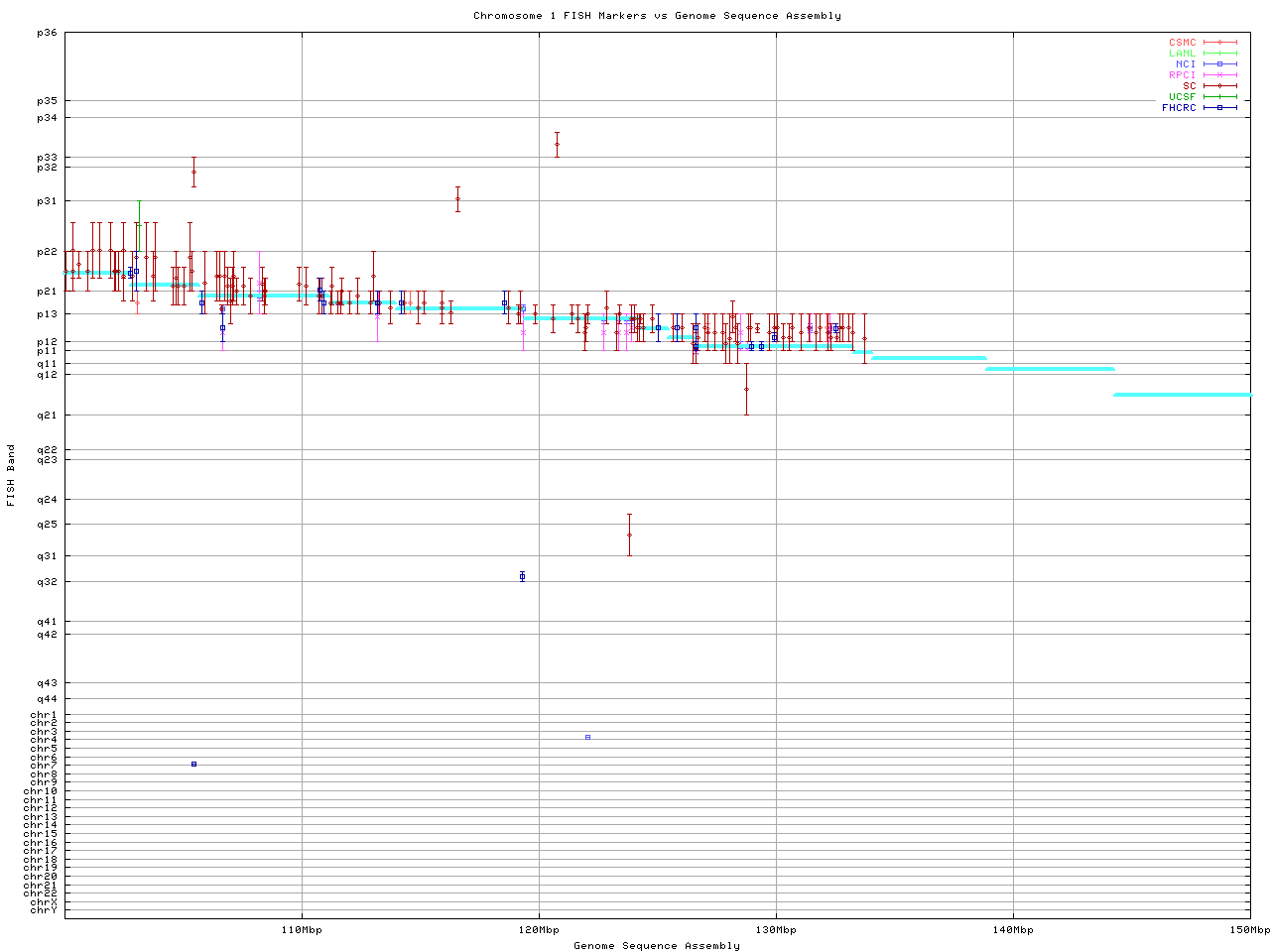Select the red outlier marker near q25 band
1270x952 pixels.
tap(629, 535)
